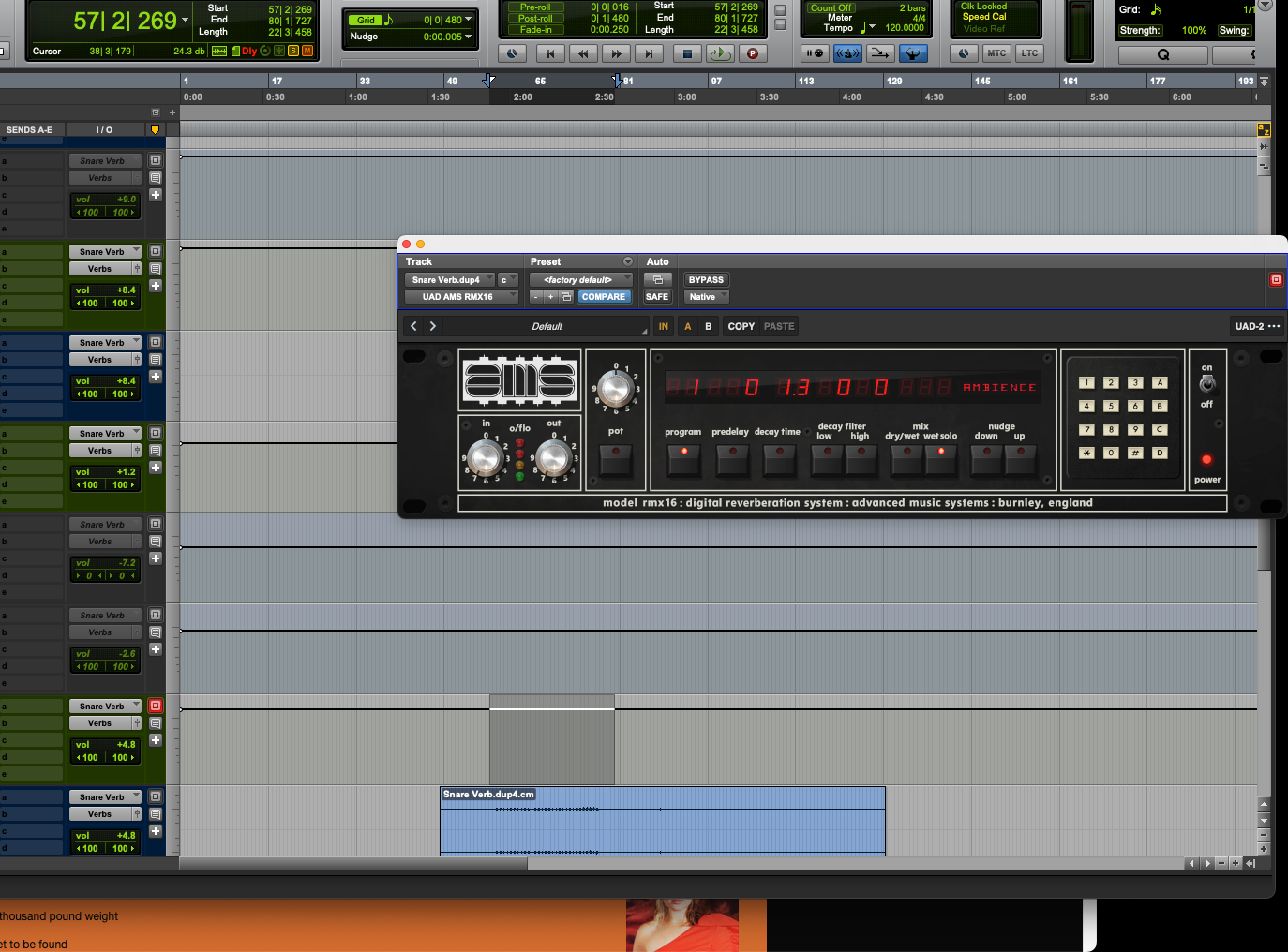Viewport: 1288px width, 952px height.
Task: Open the Grid value dropdown arrow
Action: pyautogui.click(x=469, y=20)
